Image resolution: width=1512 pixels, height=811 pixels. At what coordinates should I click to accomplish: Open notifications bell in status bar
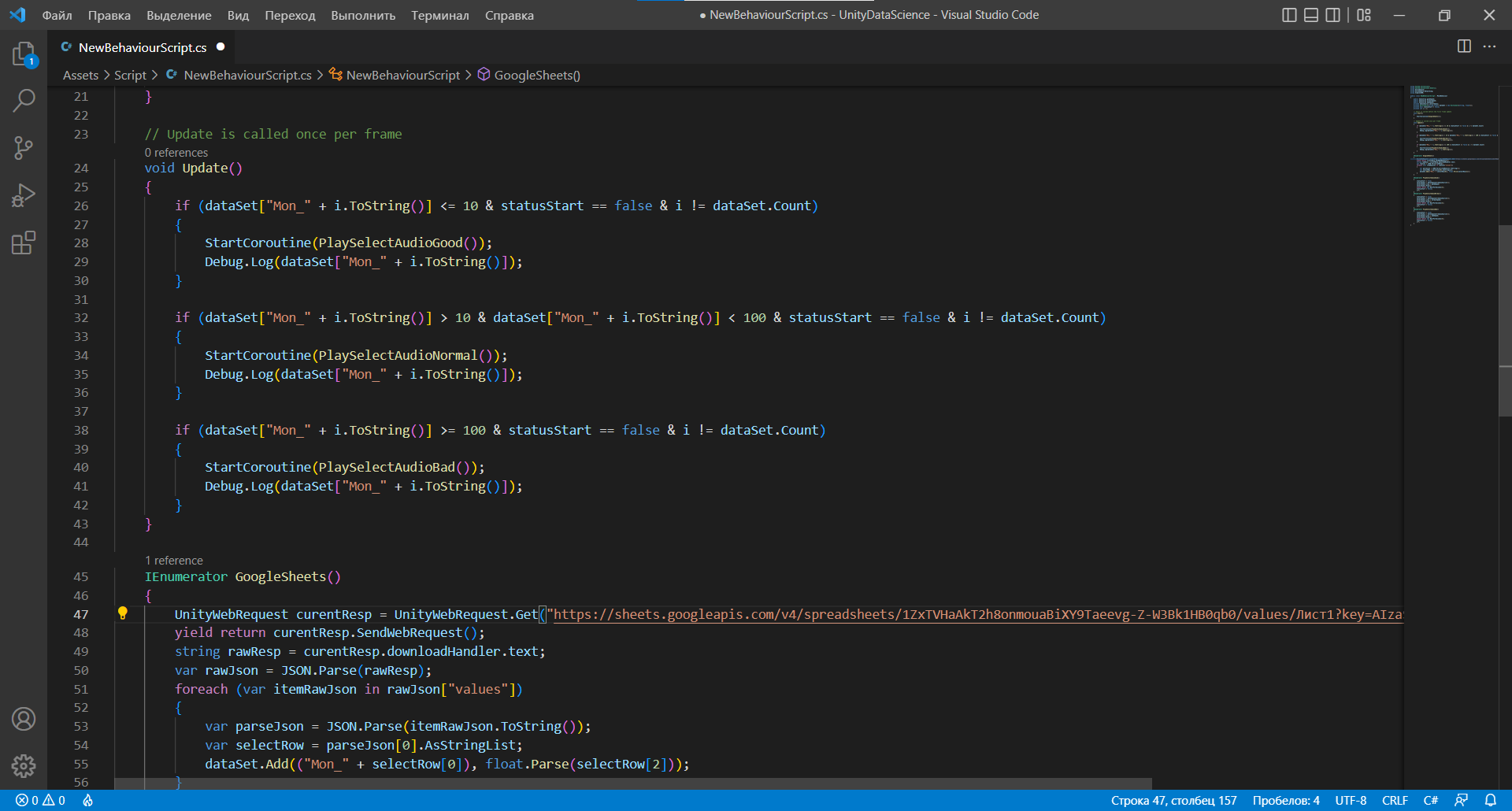coord(1491,800)
